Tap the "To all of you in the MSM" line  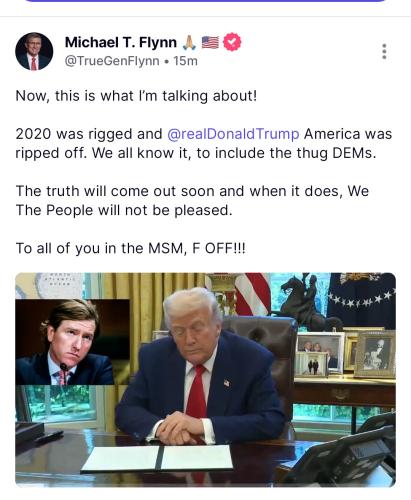131,248
